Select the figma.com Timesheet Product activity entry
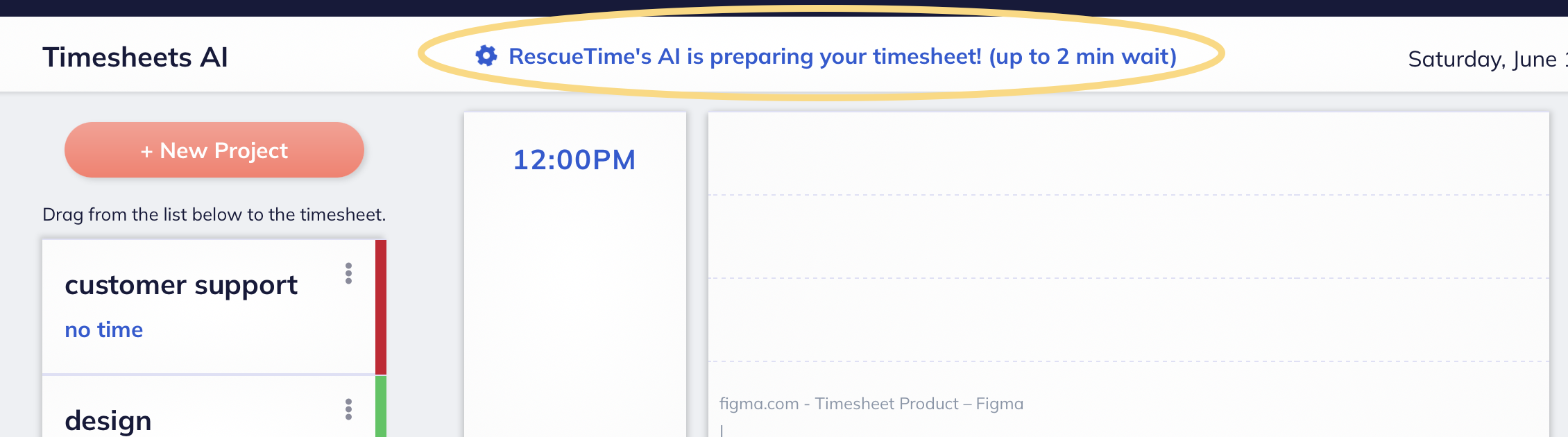The height and width of the screenshot is (437, 1568). (871, 404)
